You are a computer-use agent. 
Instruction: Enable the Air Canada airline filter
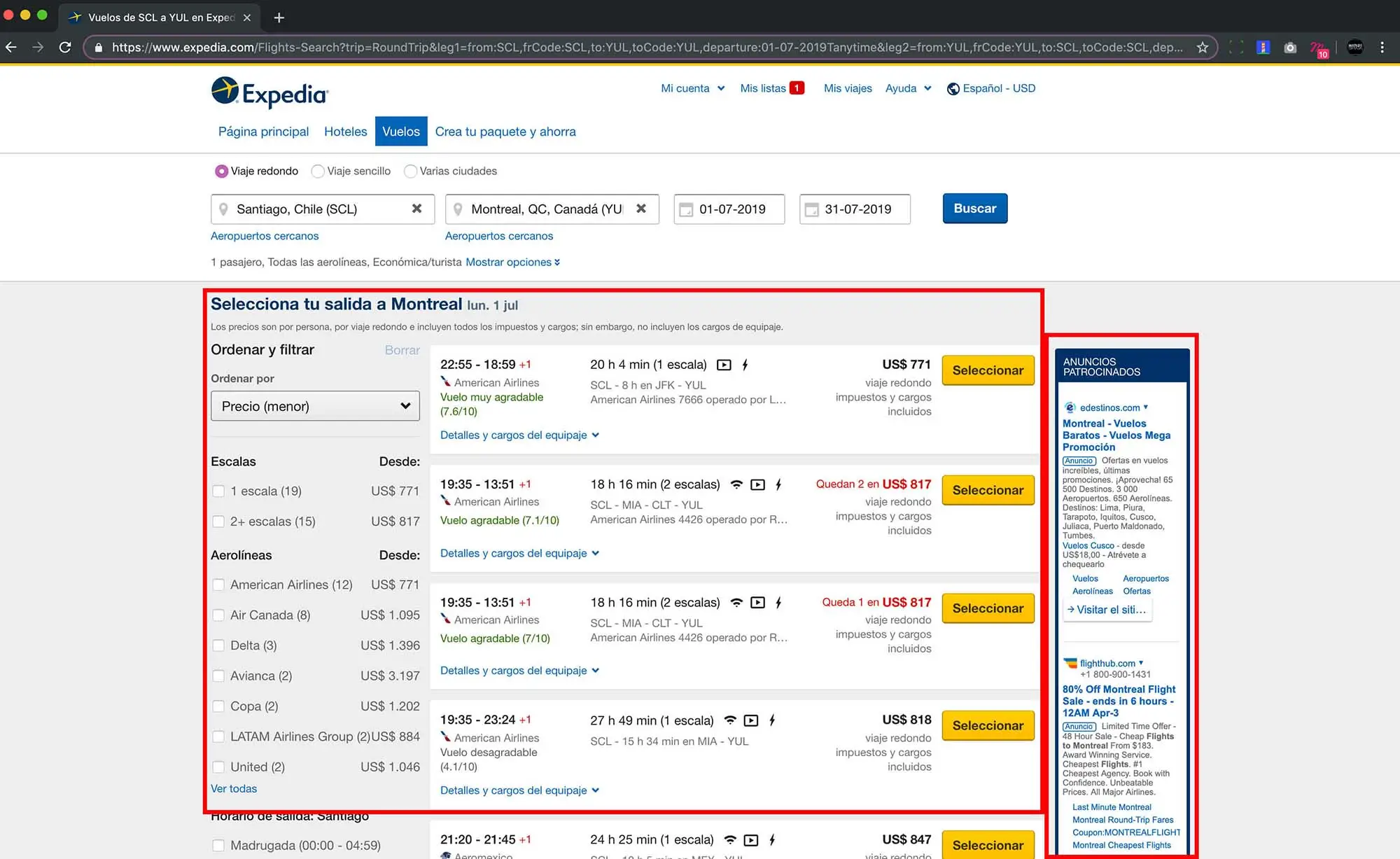tap(218, 615)
